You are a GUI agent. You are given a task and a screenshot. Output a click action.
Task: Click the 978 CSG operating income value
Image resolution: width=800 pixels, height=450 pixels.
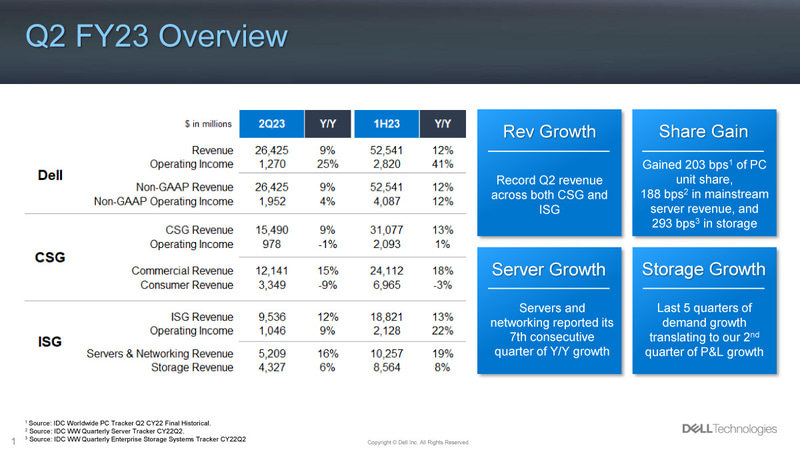[x=272, y=244]
